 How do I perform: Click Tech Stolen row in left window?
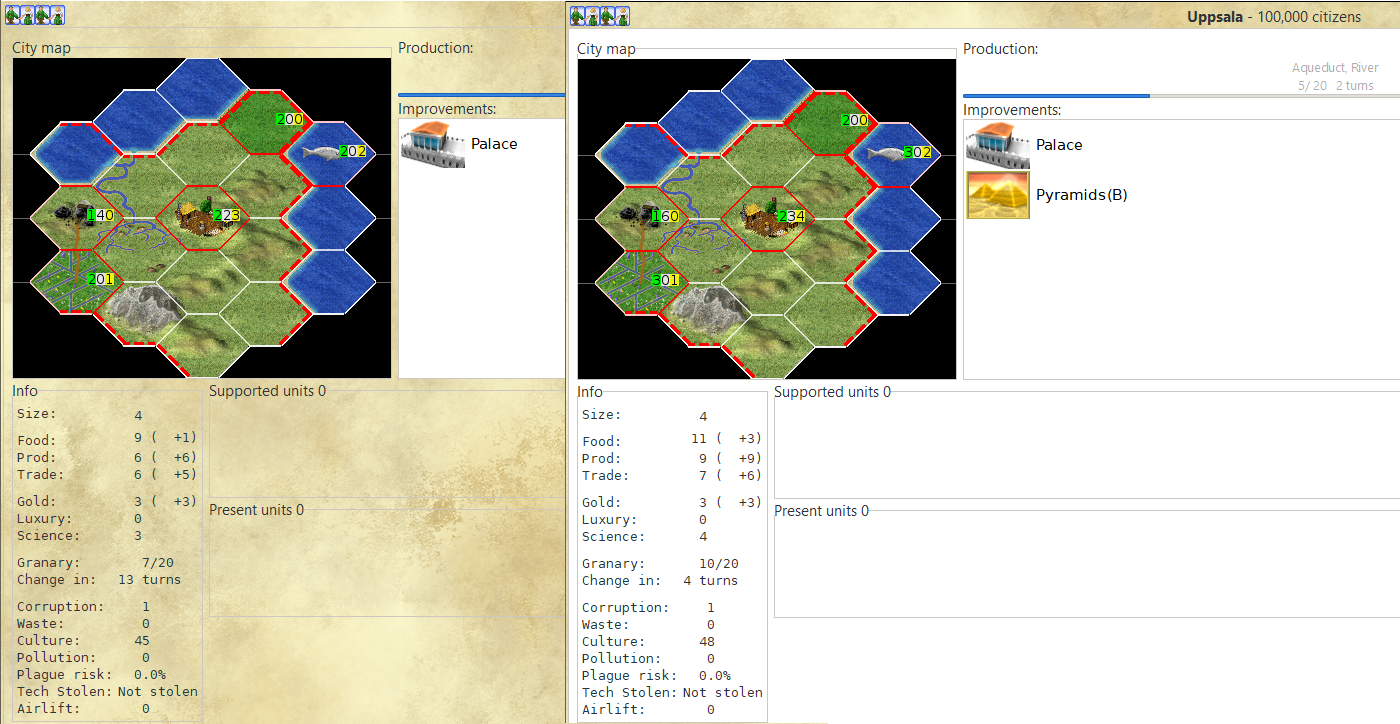click(107, 692)
